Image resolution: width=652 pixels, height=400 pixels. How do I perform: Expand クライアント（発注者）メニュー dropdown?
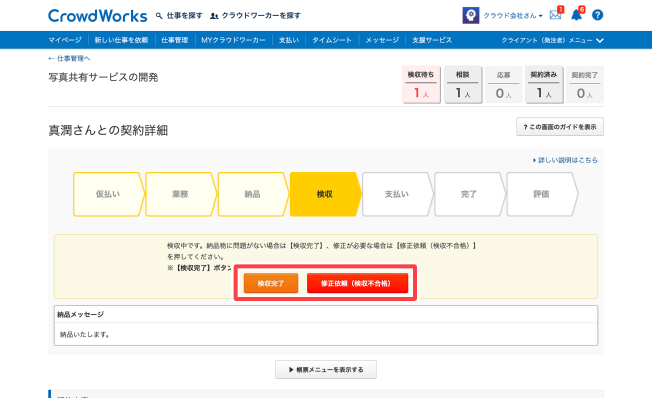click(552, 40)
